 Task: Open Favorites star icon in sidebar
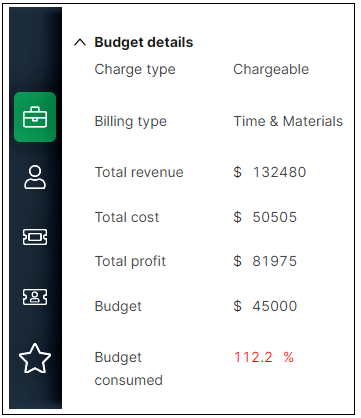(35, 359)
